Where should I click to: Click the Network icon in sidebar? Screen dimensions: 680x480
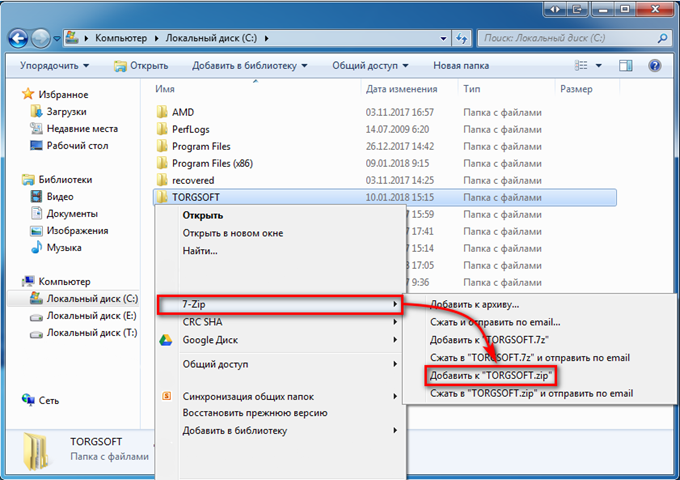29,399
